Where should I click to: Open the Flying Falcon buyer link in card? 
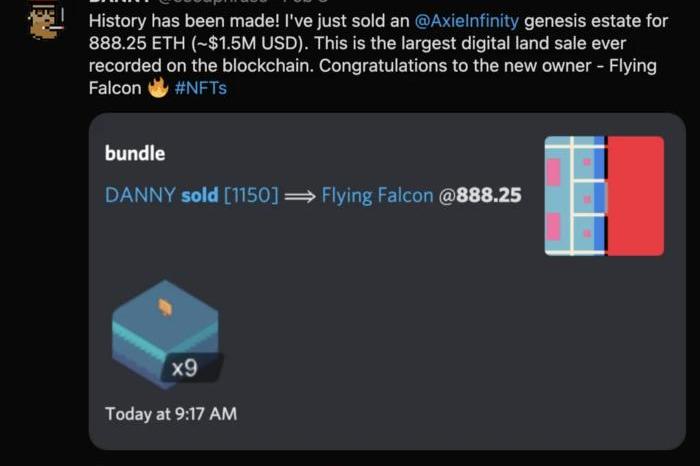click(376, 195)
